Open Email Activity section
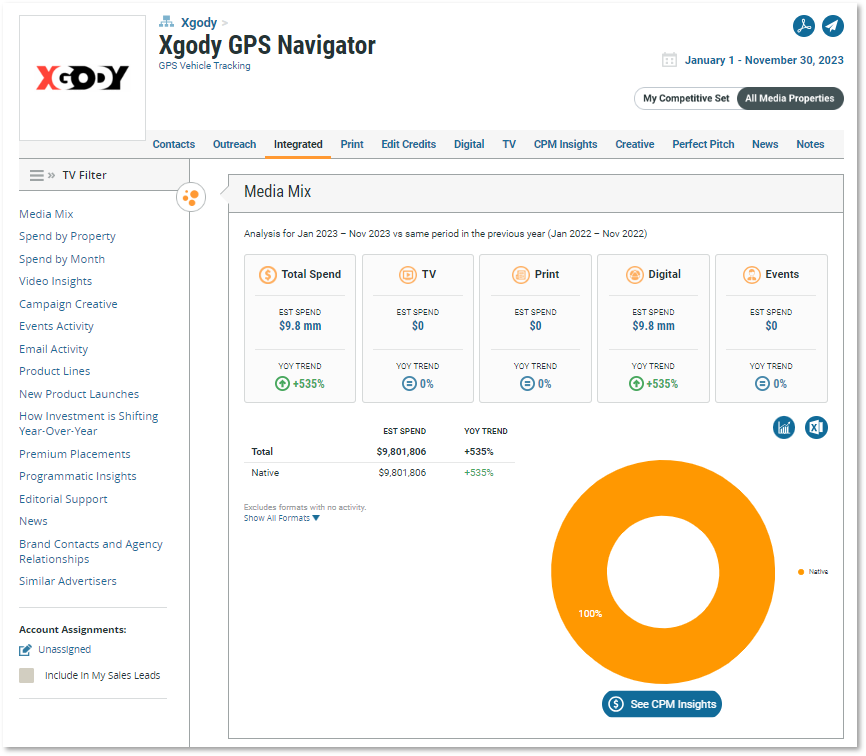 (54, 349)
